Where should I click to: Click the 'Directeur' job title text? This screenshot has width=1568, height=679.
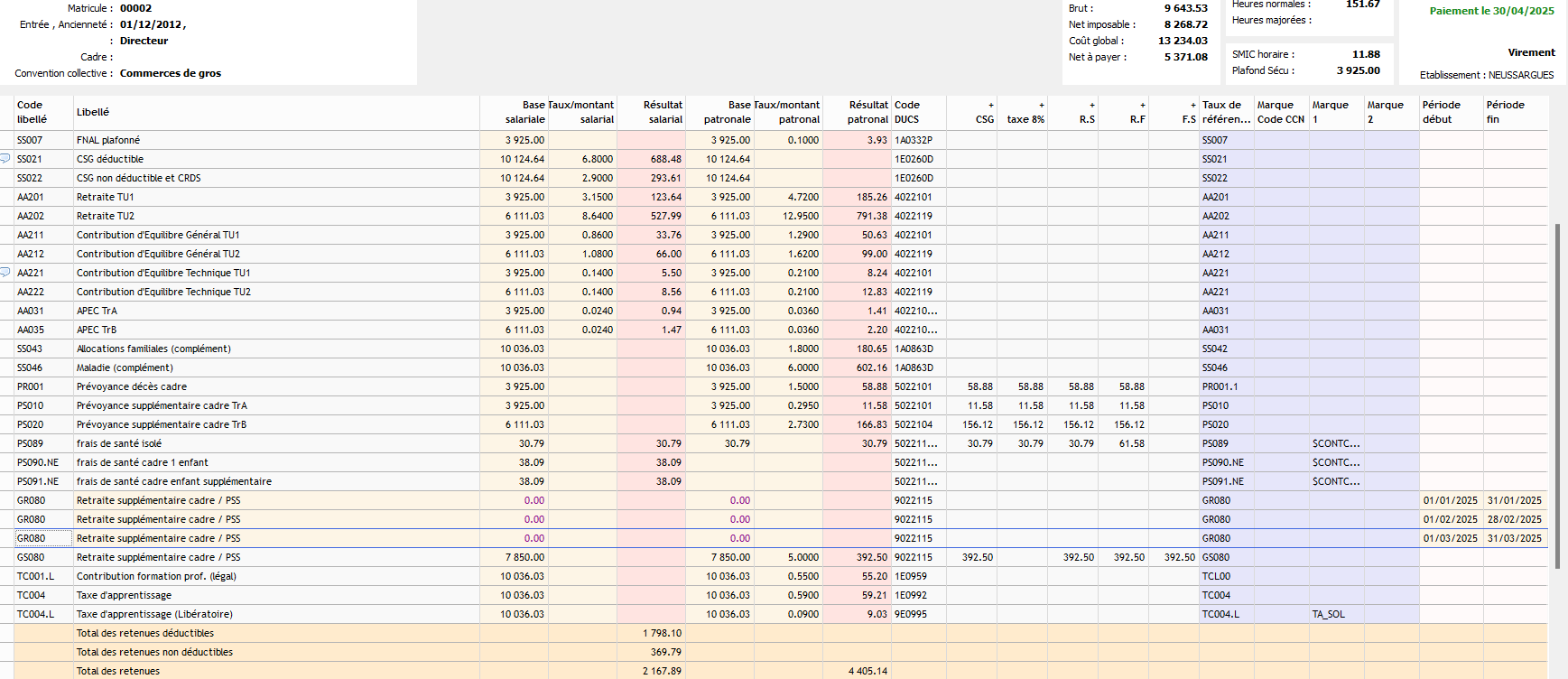coord(144,41)
